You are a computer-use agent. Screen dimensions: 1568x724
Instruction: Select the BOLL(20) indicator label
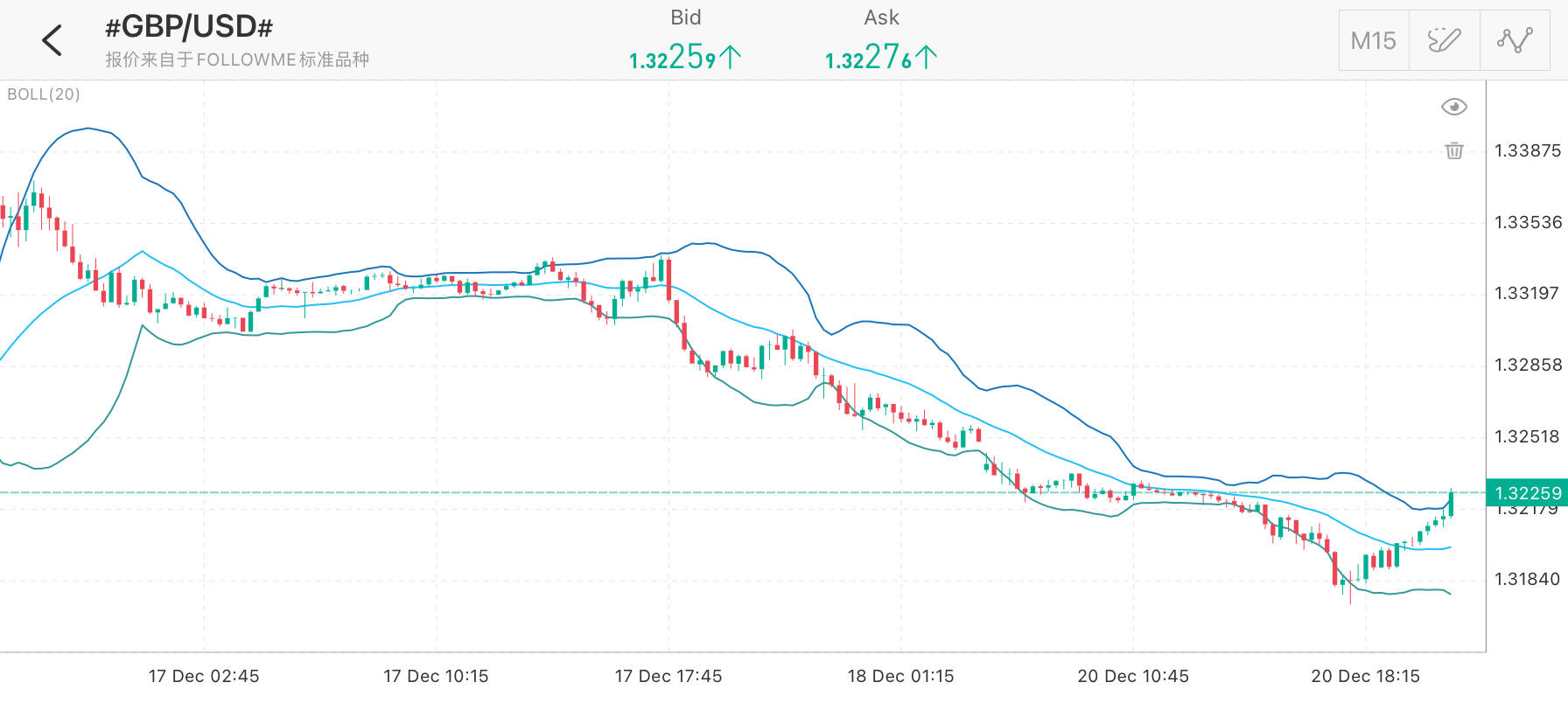click(x=44, y=94)
